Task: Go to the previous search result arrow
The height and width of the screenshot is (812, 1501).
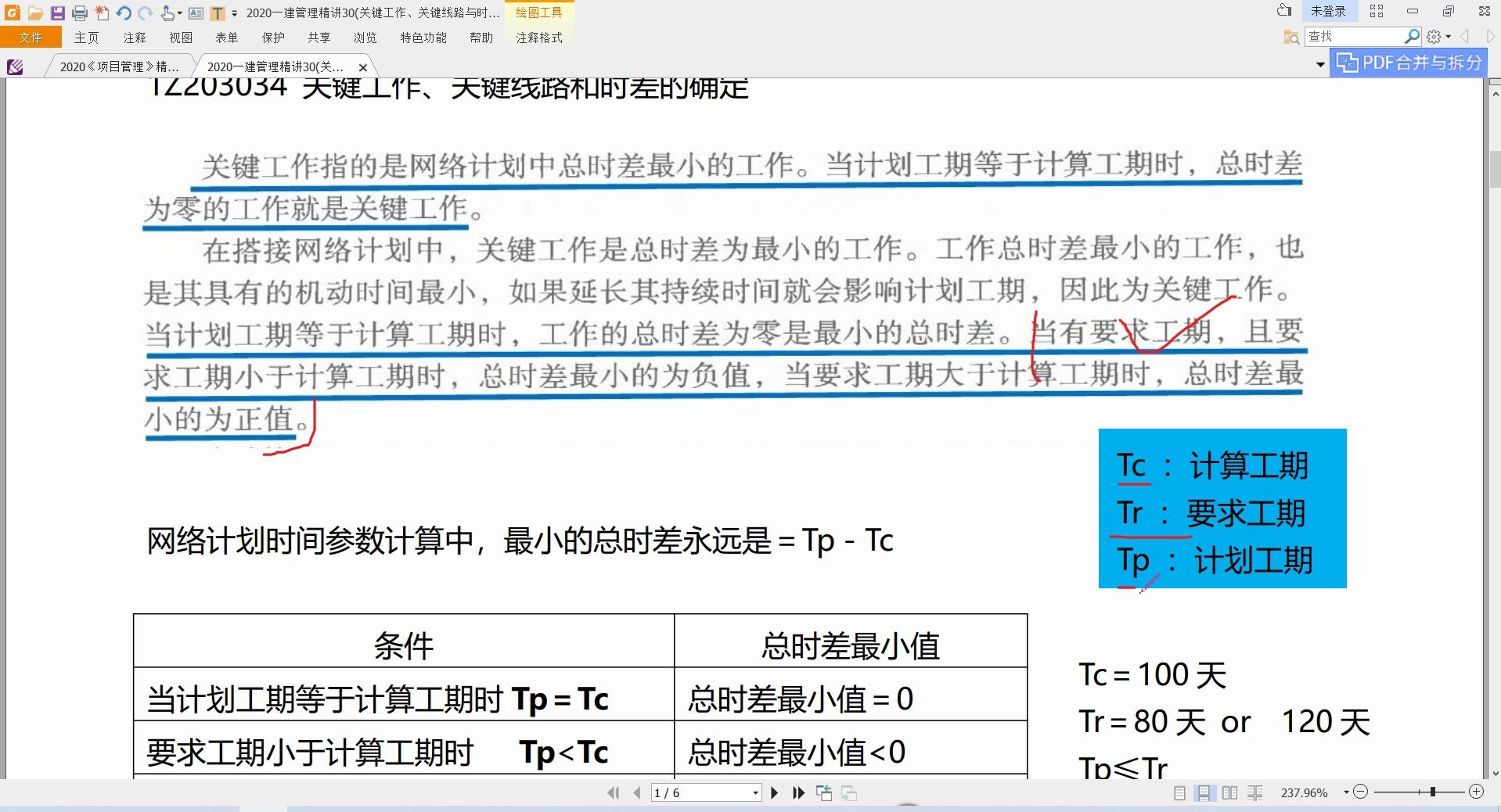Action: [1465, 37]
